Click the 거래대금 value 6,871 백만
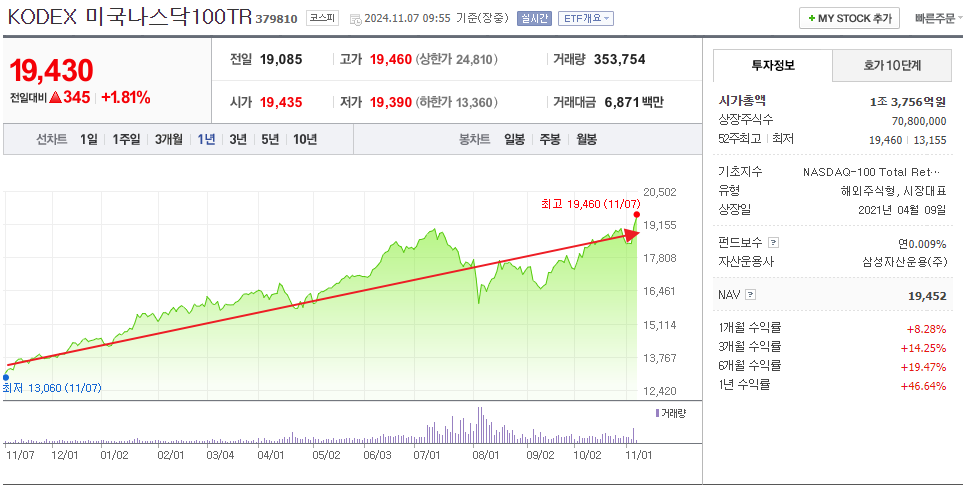The width and height of the screenshot is (963, 485). 634,103
